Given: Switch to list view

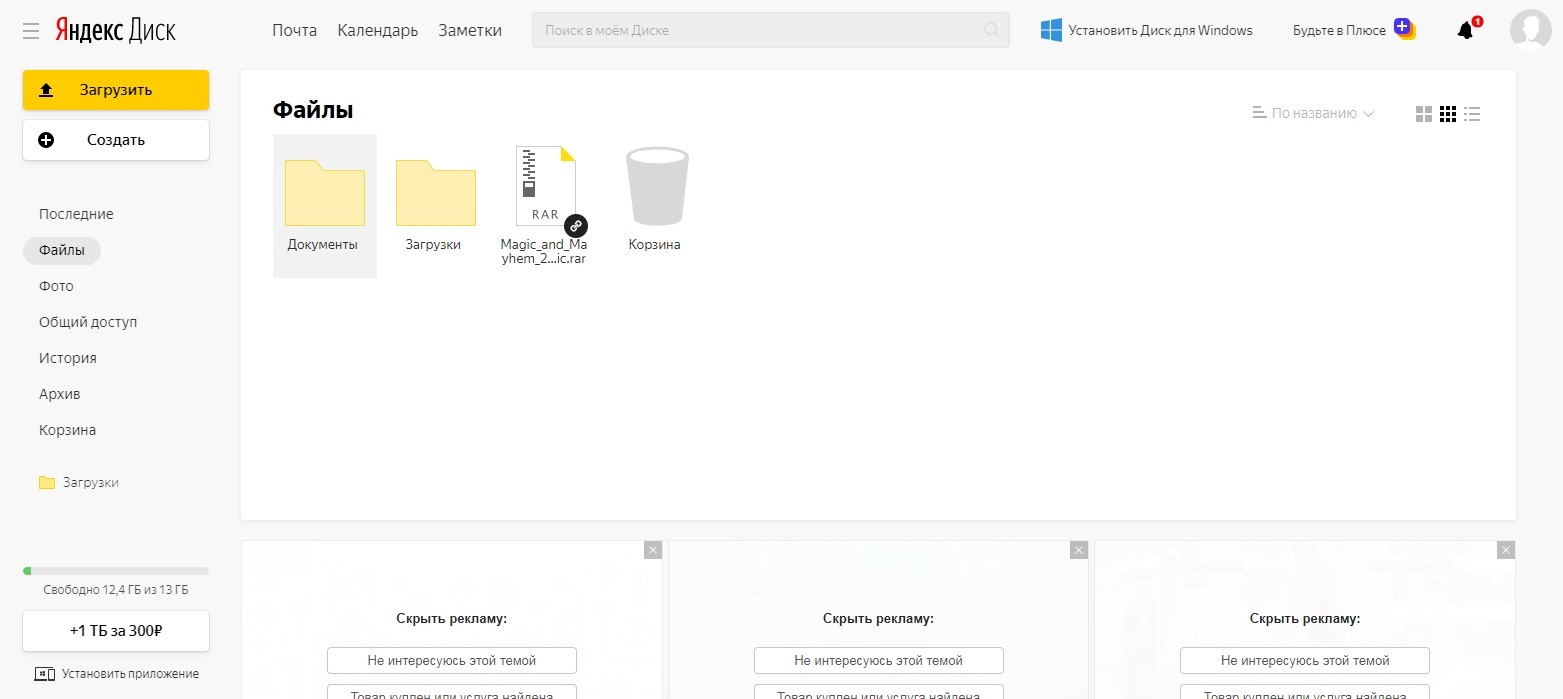Looking at the screenshot, I should coord(1472,114).
